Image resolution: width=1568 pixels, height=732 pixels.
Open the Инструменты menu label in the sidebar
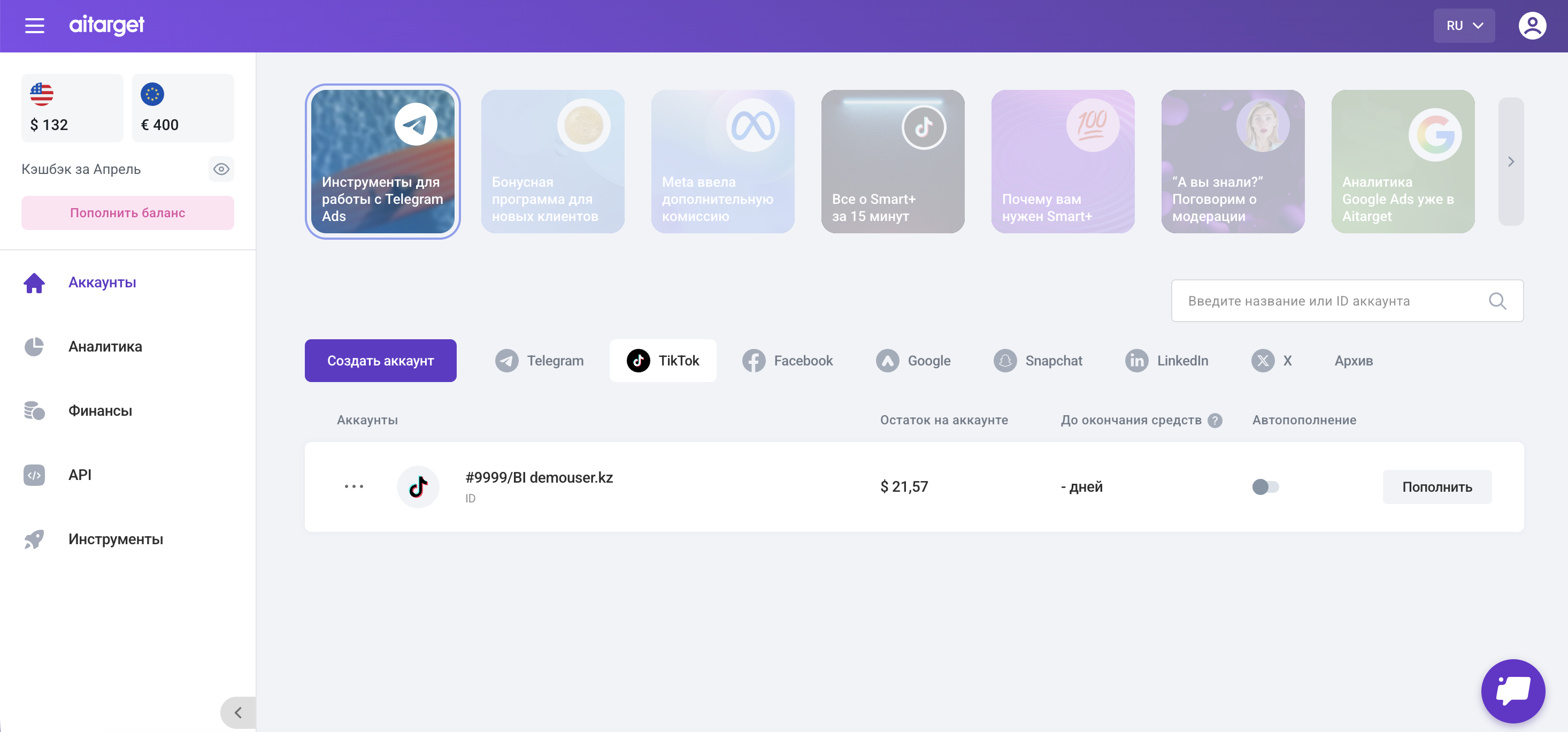(116, 539)
